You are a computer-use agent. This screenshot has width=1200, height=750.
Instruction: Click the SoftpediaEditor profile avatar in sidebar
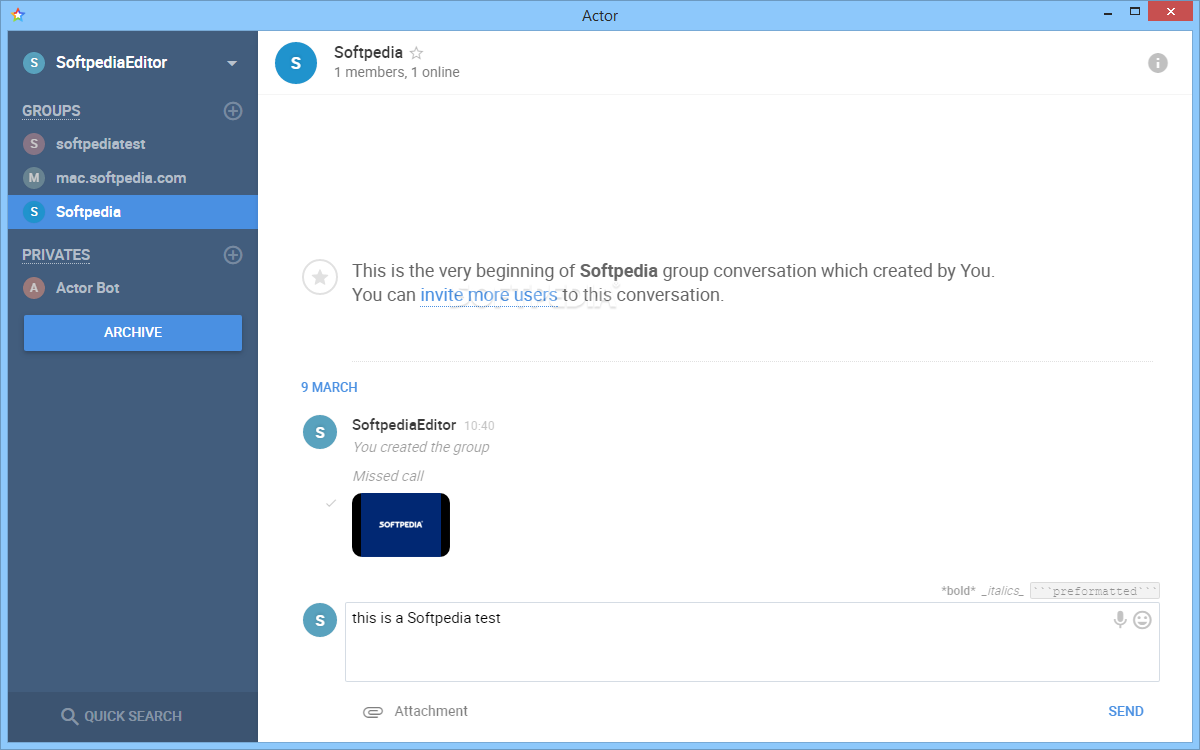pyautogui.click(x=34, y=63)
